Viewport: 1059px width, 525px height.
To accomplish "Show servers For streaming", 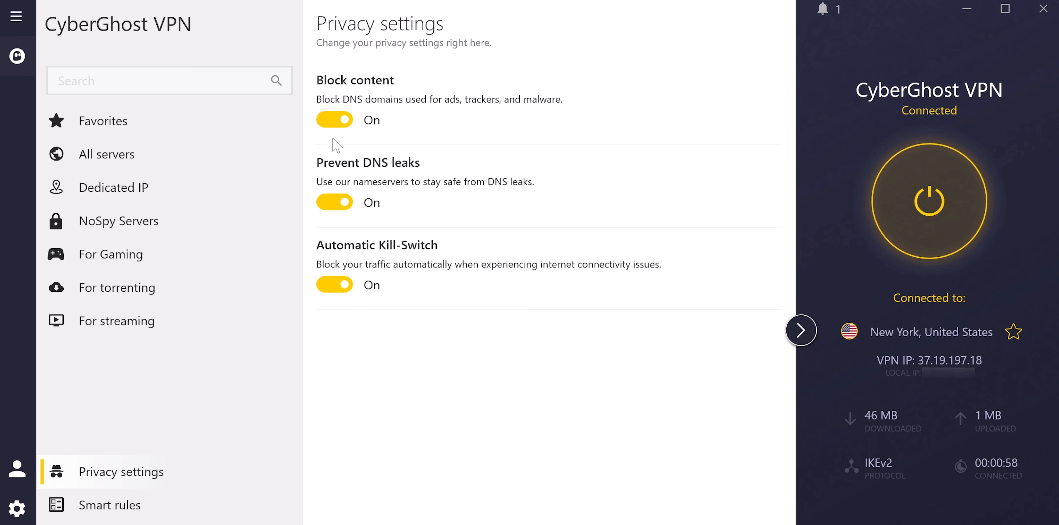I will 116,321.
